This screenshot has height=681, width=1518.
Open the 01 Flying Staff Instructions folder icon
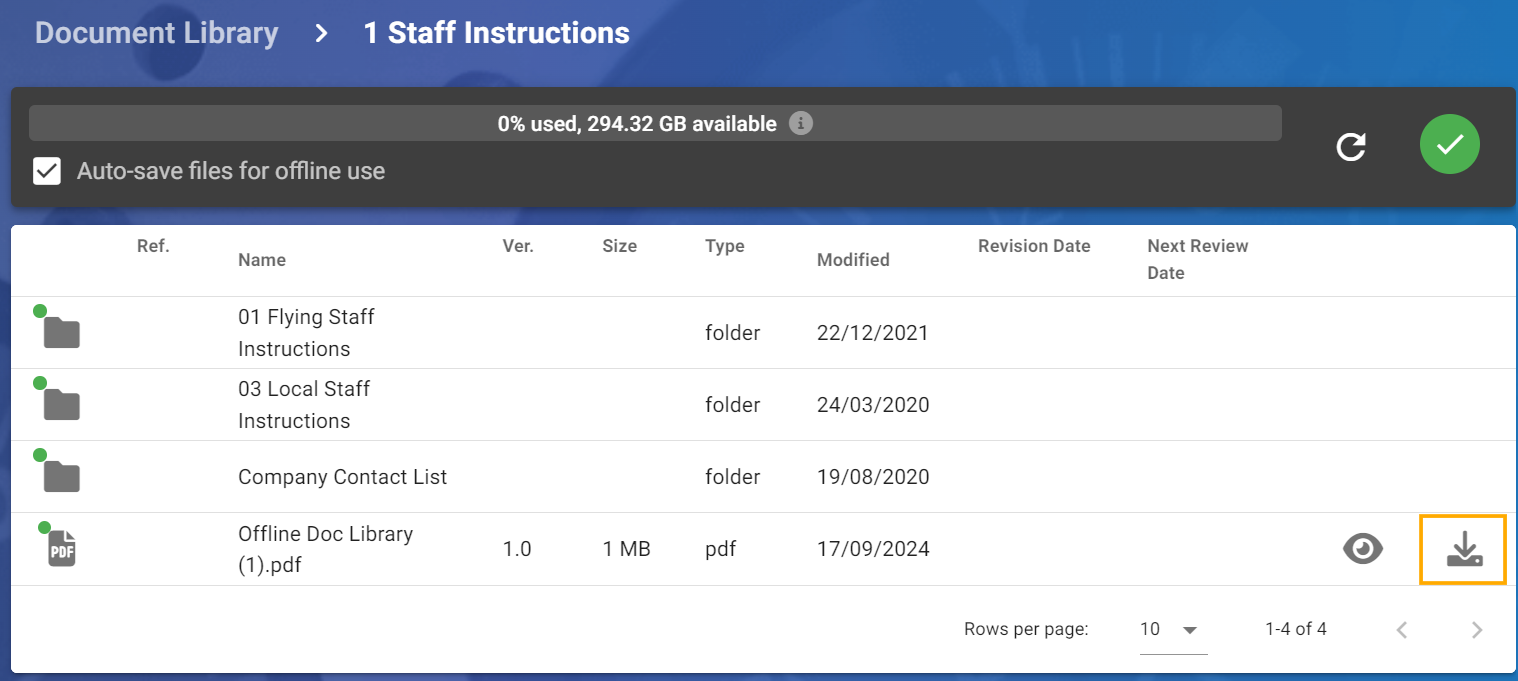pyautogui.click(x=62, y=333)
